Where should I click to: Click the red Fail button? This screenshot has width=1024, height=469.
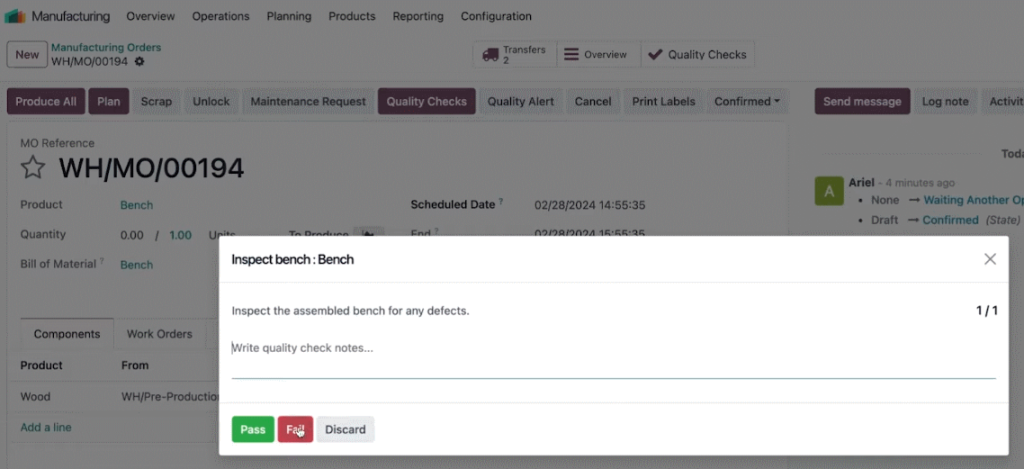(x=295, y=429)
